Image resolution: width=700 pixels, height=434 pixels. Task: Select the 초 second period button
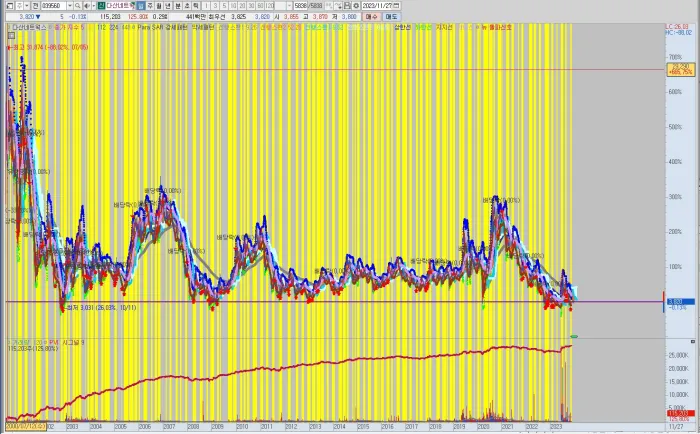click(x=187, y=6)
